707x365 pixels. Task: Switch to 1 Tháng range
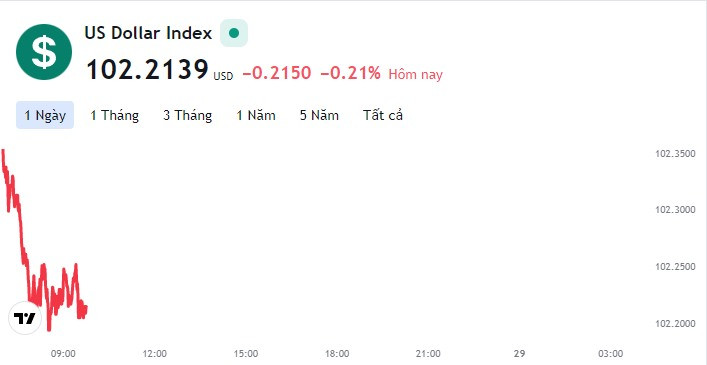[x=115, y=115]
